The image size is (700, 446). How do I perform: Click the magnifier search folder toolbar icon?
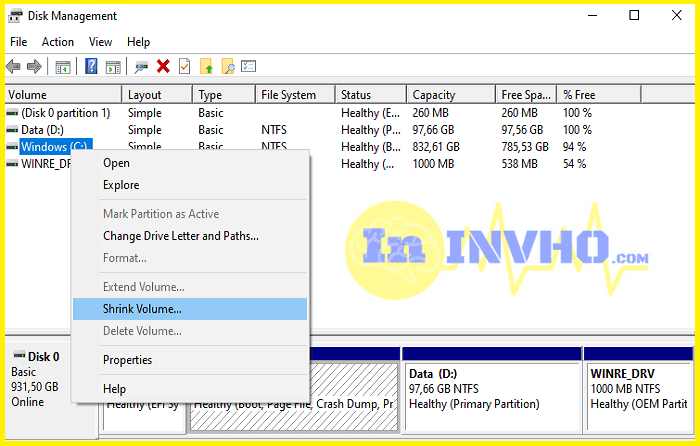(x=228, y=67)
